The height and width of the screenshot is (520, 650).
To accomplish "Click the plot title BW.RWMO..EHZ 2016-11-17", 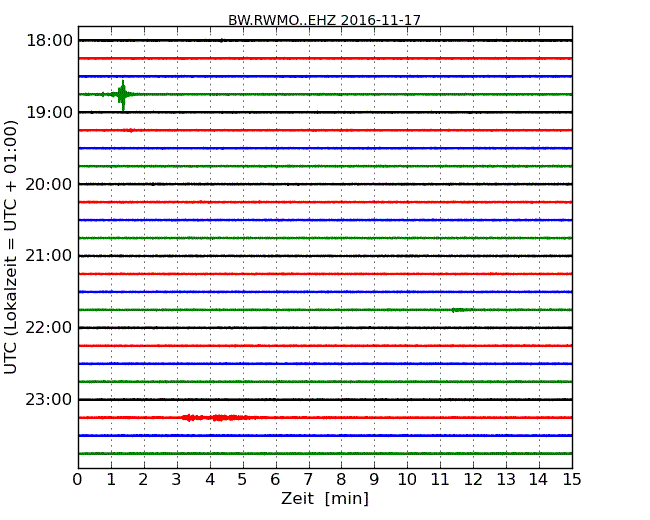I will coord(324,20).
